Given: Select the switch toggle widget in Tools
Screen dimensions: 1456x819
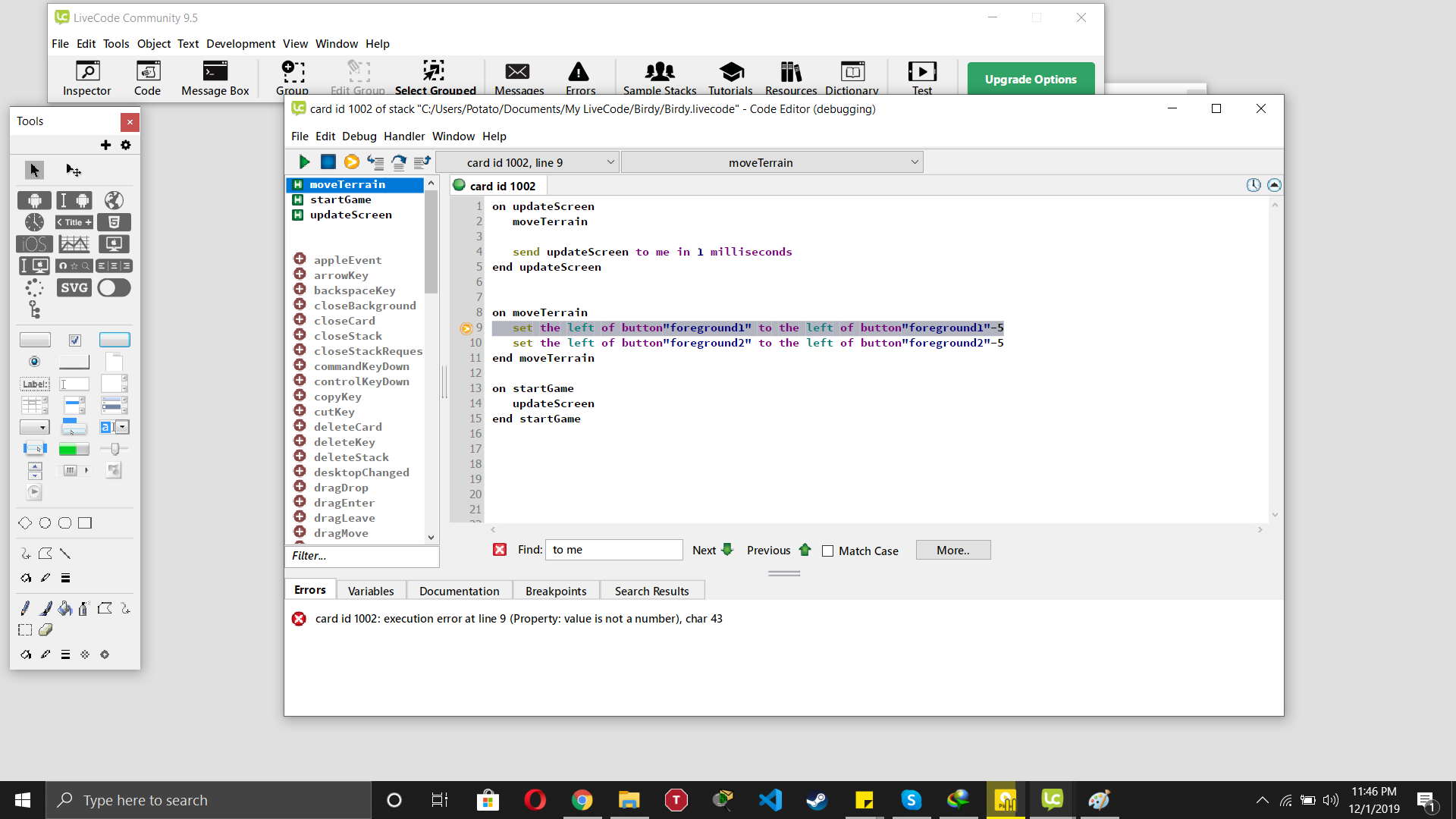Looking at the screenshot, I should pyautogui.click(x=114, y=288).
